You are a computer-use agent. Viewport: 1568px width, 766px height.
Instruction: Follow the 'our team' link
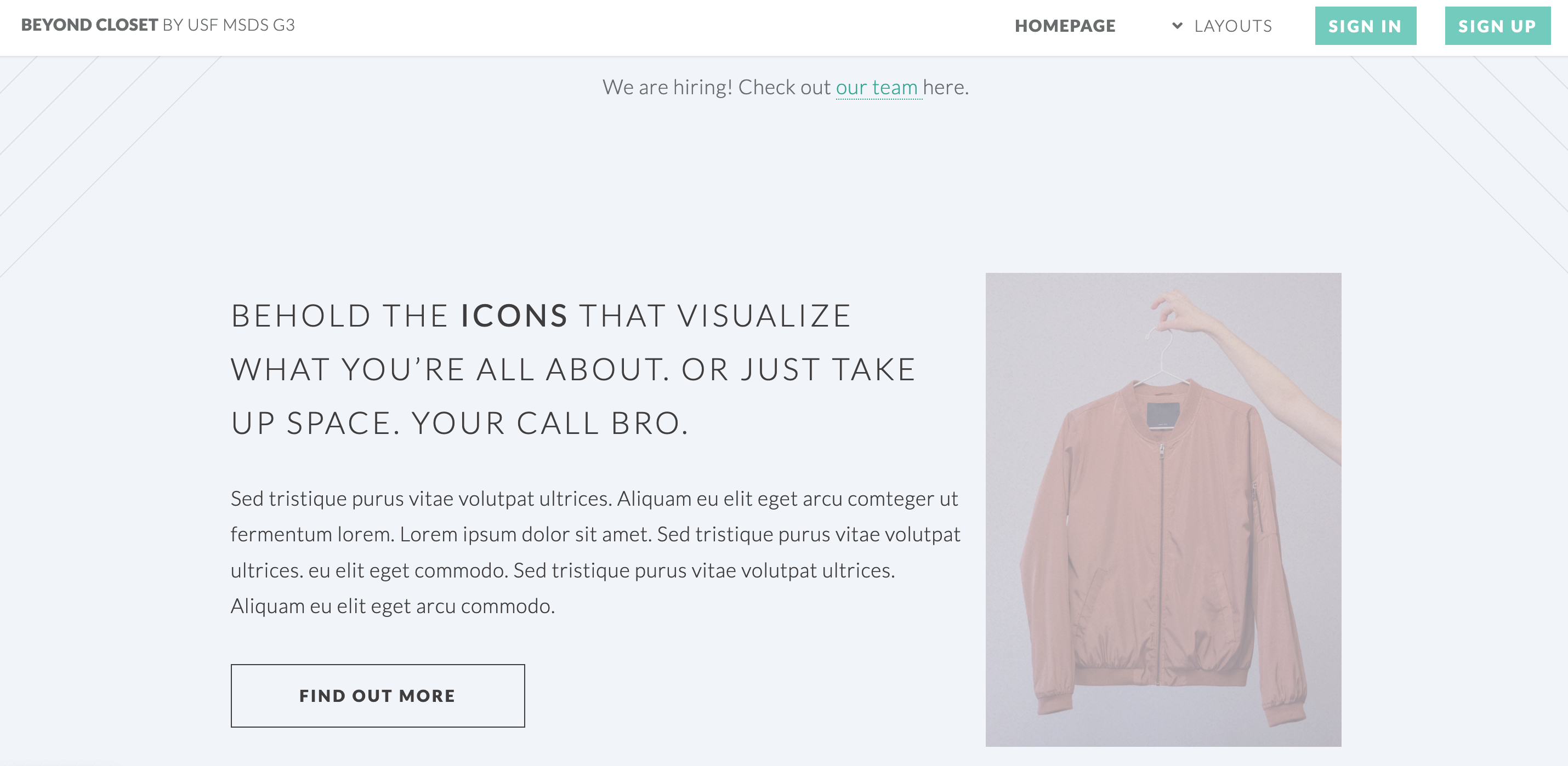877,88
